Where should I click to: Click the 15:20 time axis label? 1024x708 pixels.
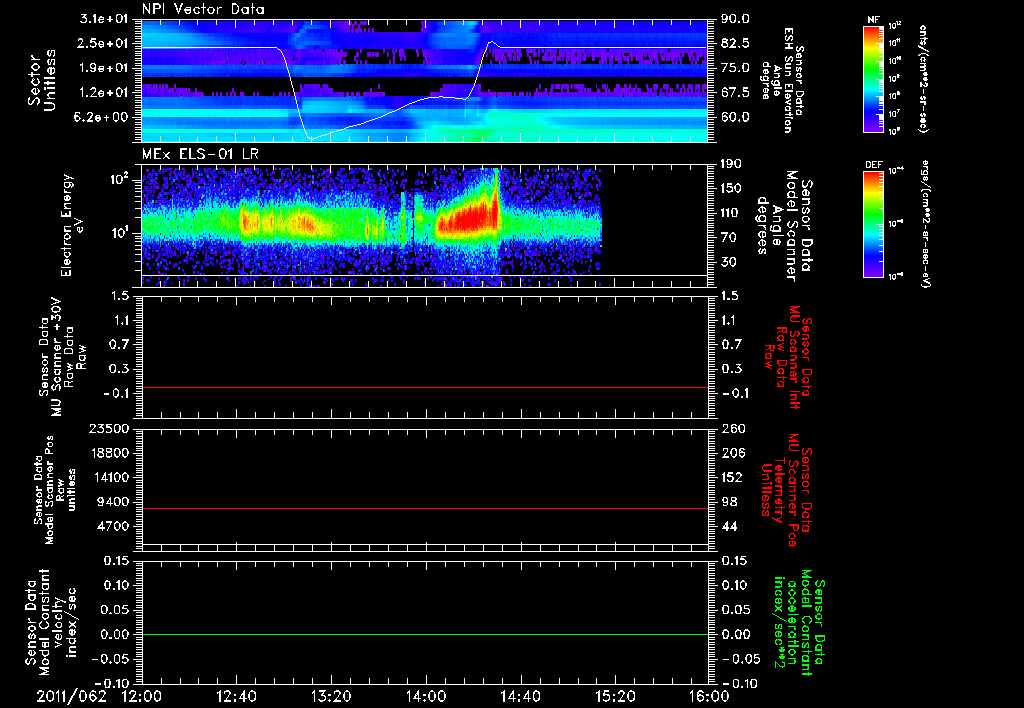click(x=615, y=697)
